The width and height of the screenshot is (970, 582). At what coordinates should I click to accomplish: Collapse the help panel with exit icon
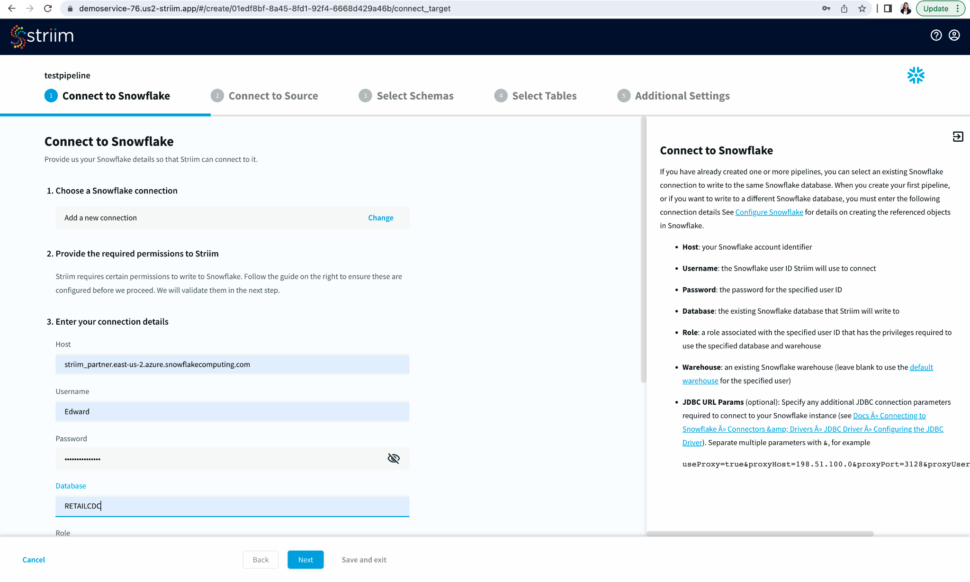pyautogui.click(x=957, y=137)
